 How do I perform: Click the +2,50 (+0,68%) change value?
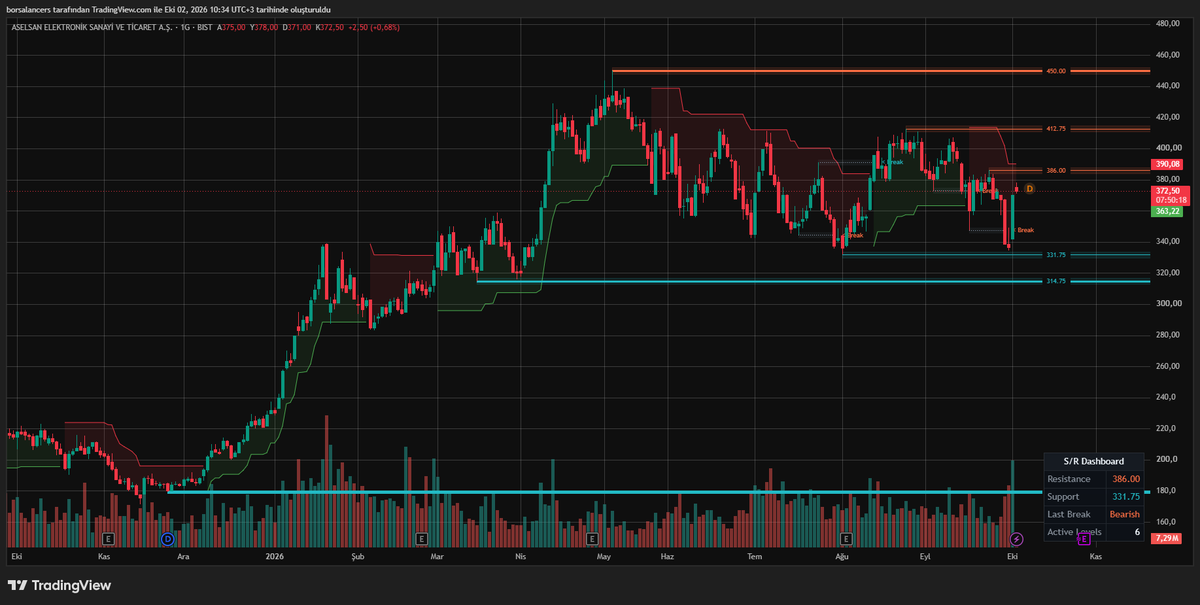click(x=374, y=27)
